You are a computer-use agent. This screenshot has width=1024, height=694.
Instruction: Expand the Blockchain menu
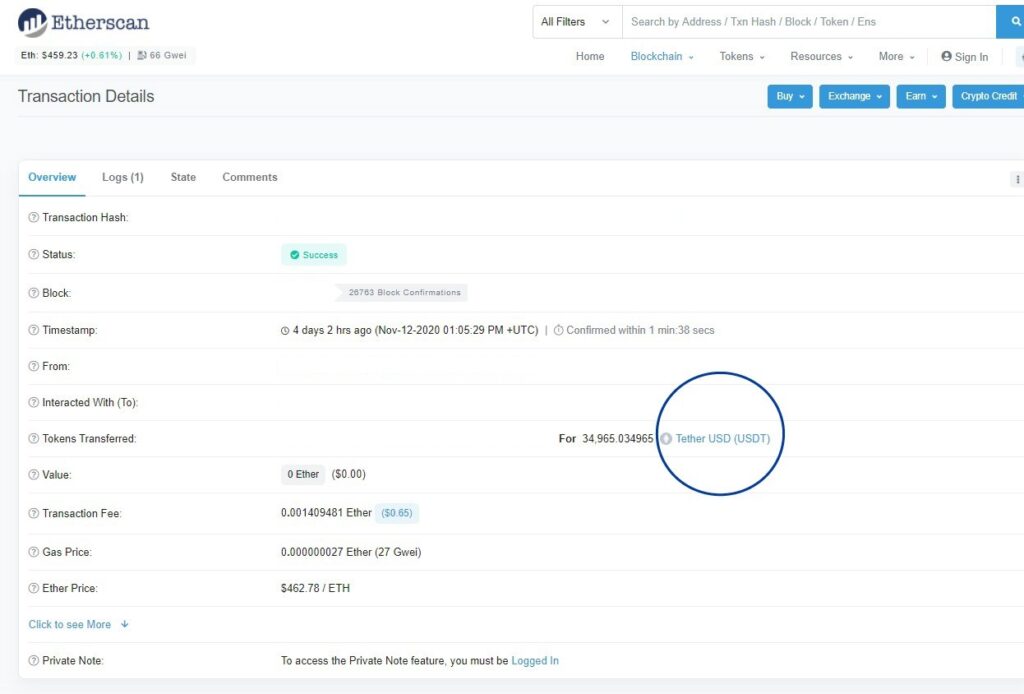pos(662,57)
